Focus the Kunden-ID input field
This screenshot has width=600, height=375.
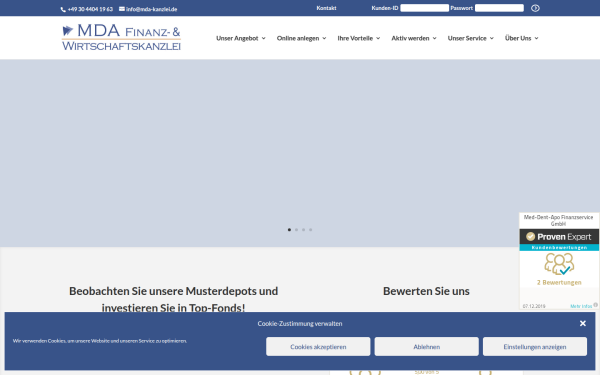click(424, 8)
